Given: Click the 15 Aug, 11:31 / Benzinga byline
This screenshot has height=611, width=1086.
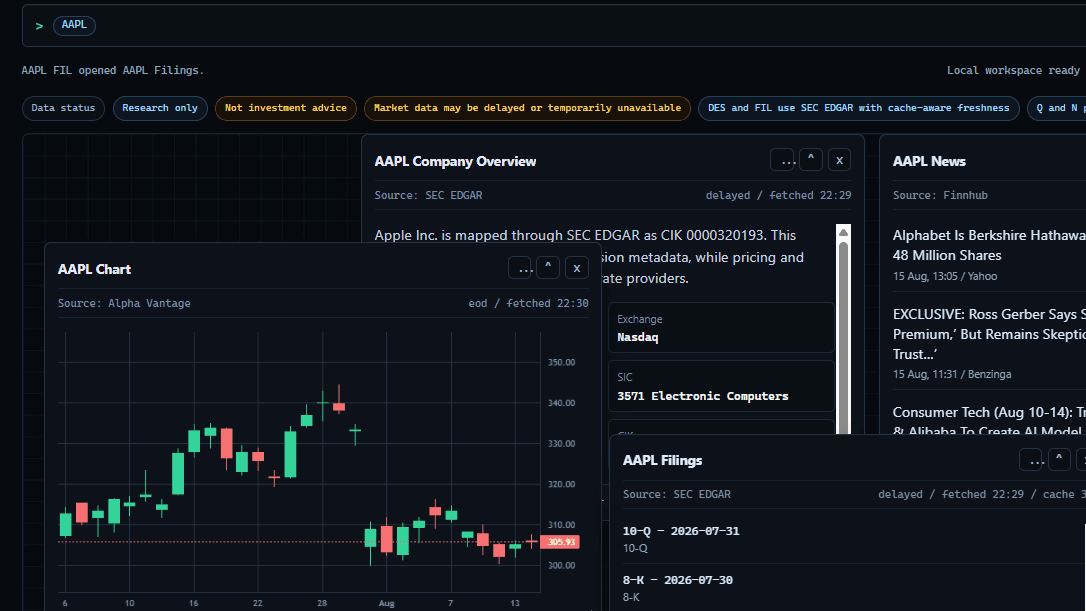Looking at the screenshot, I should (952, 374).
